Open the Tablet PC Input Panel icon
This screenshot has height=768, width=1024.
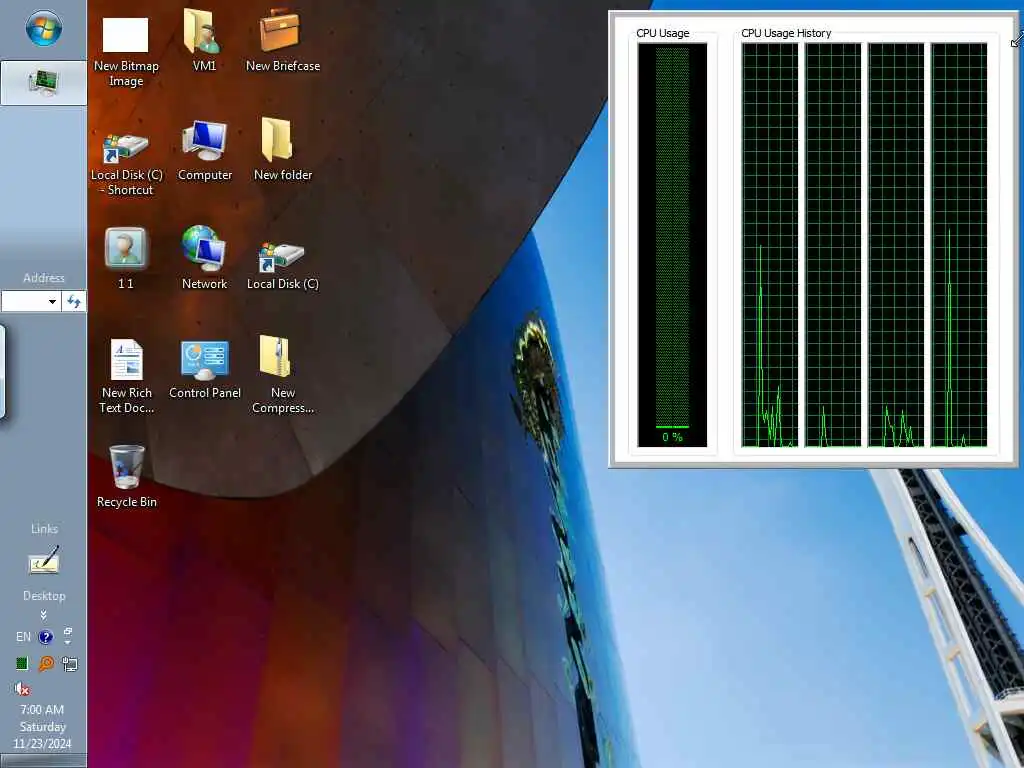(x=44, y=561)
